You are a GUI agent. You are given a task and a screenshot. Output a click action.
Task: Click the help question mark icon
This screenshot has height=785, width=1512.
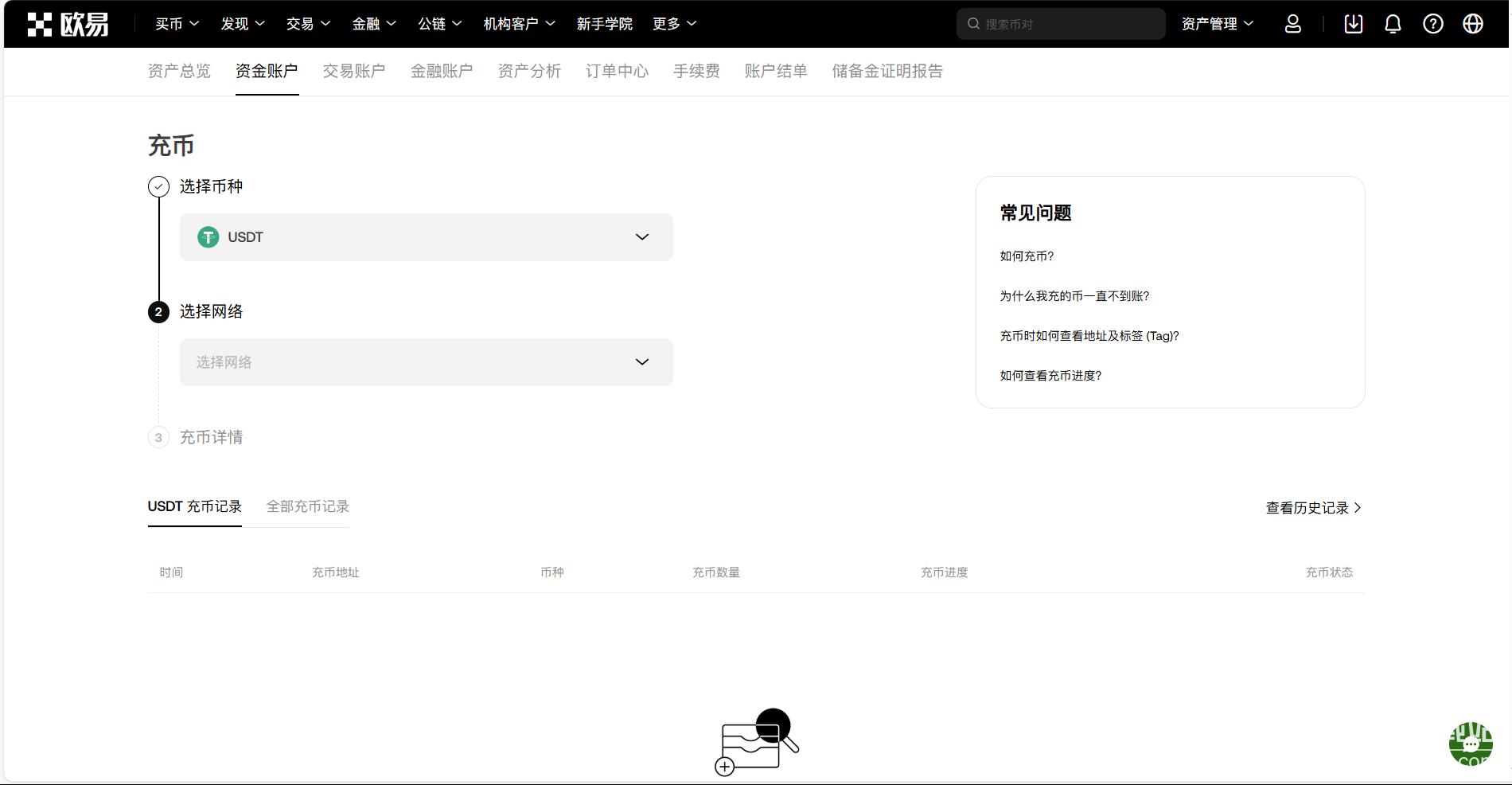pos(1432,24)
